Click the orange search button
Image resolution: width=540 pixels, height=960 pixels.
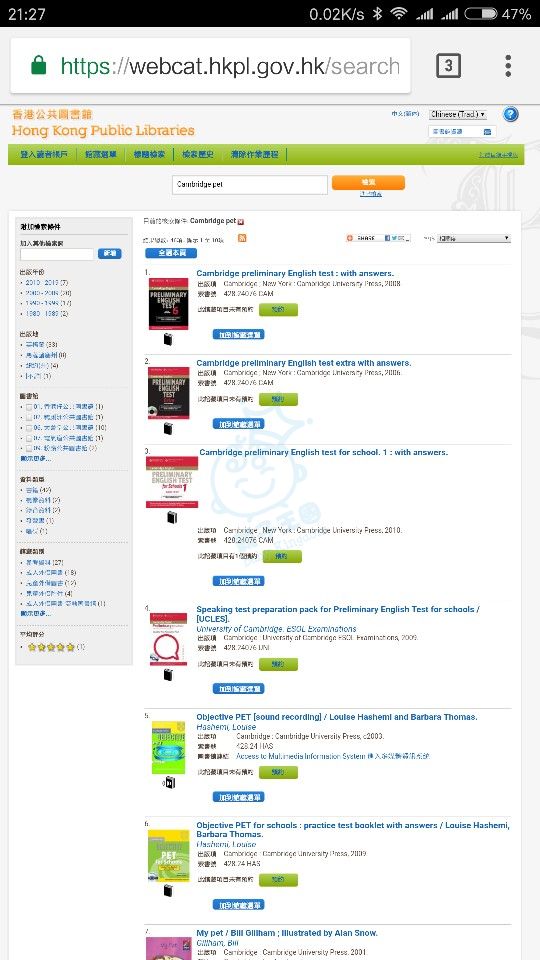pos(368,182)
